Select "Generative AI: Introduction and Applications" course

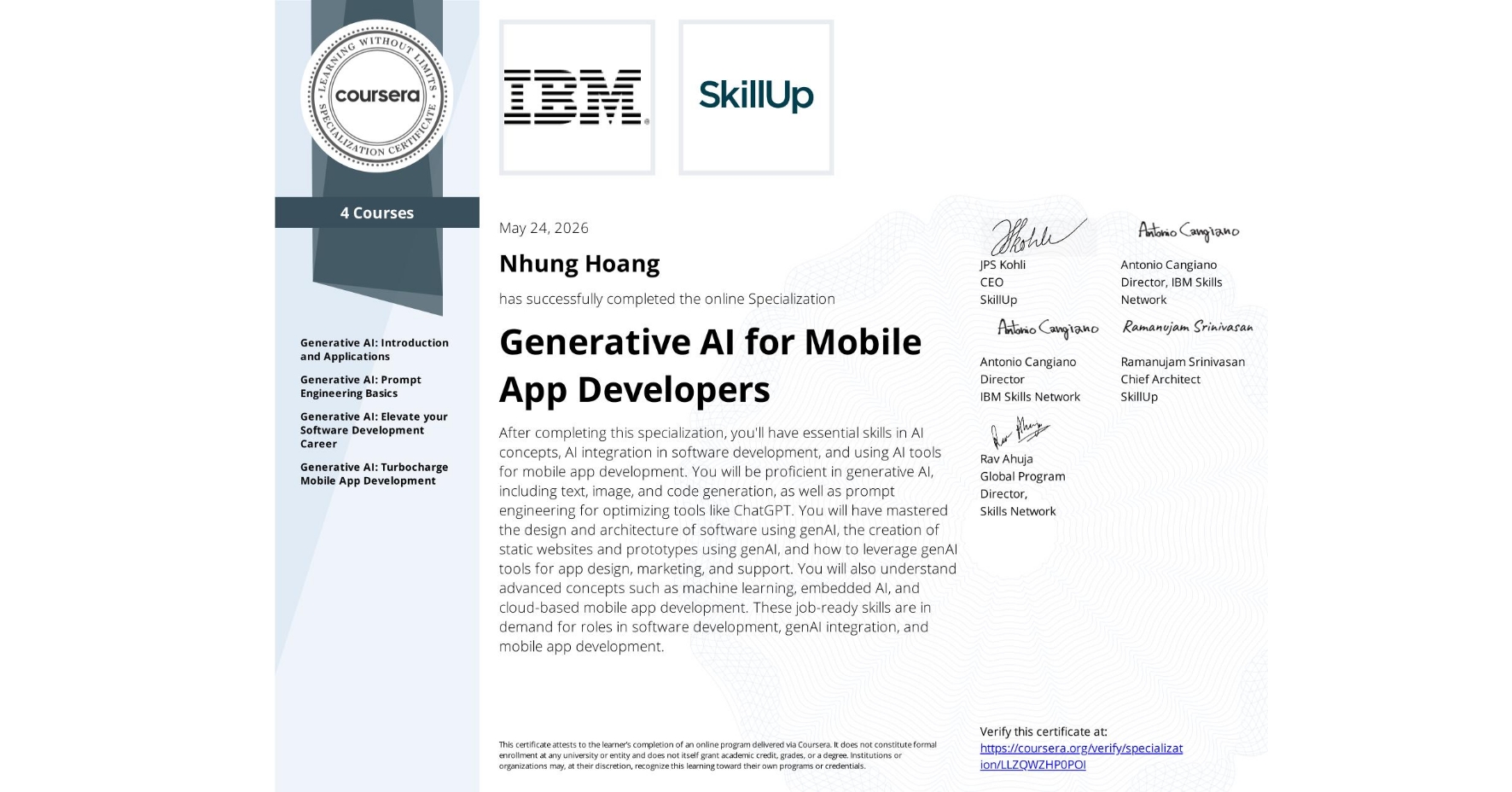click(x=375, y=350)
